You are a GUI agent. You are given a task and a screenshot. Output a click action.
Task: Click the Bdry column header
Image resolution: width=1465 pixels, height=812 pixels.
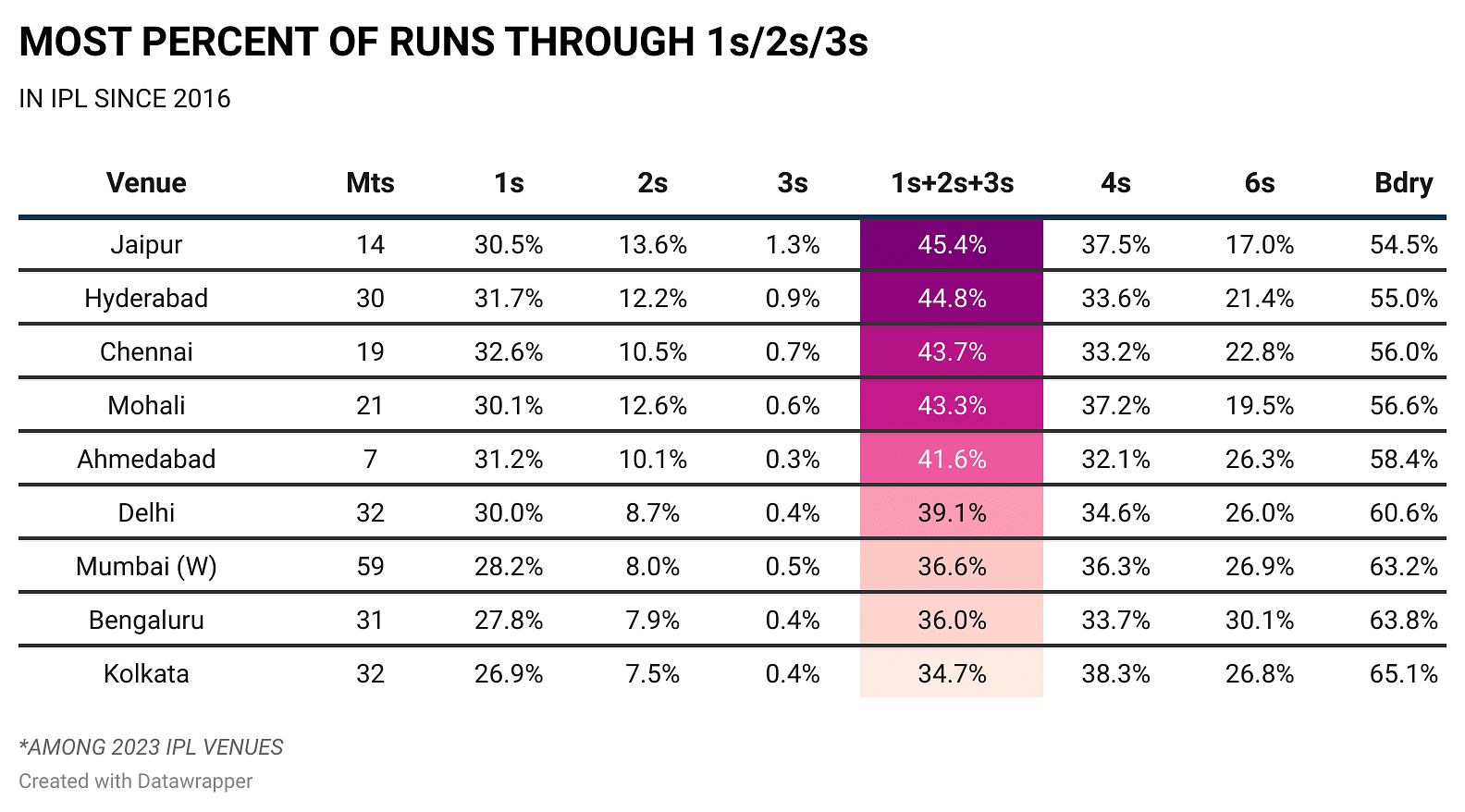[1403, 183]
